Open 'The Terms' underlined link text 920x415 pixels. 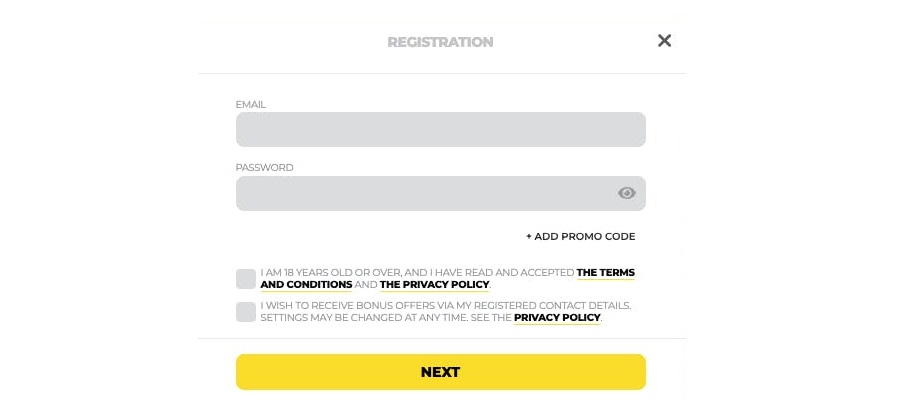pyautogui.click(x=606, y=273)
